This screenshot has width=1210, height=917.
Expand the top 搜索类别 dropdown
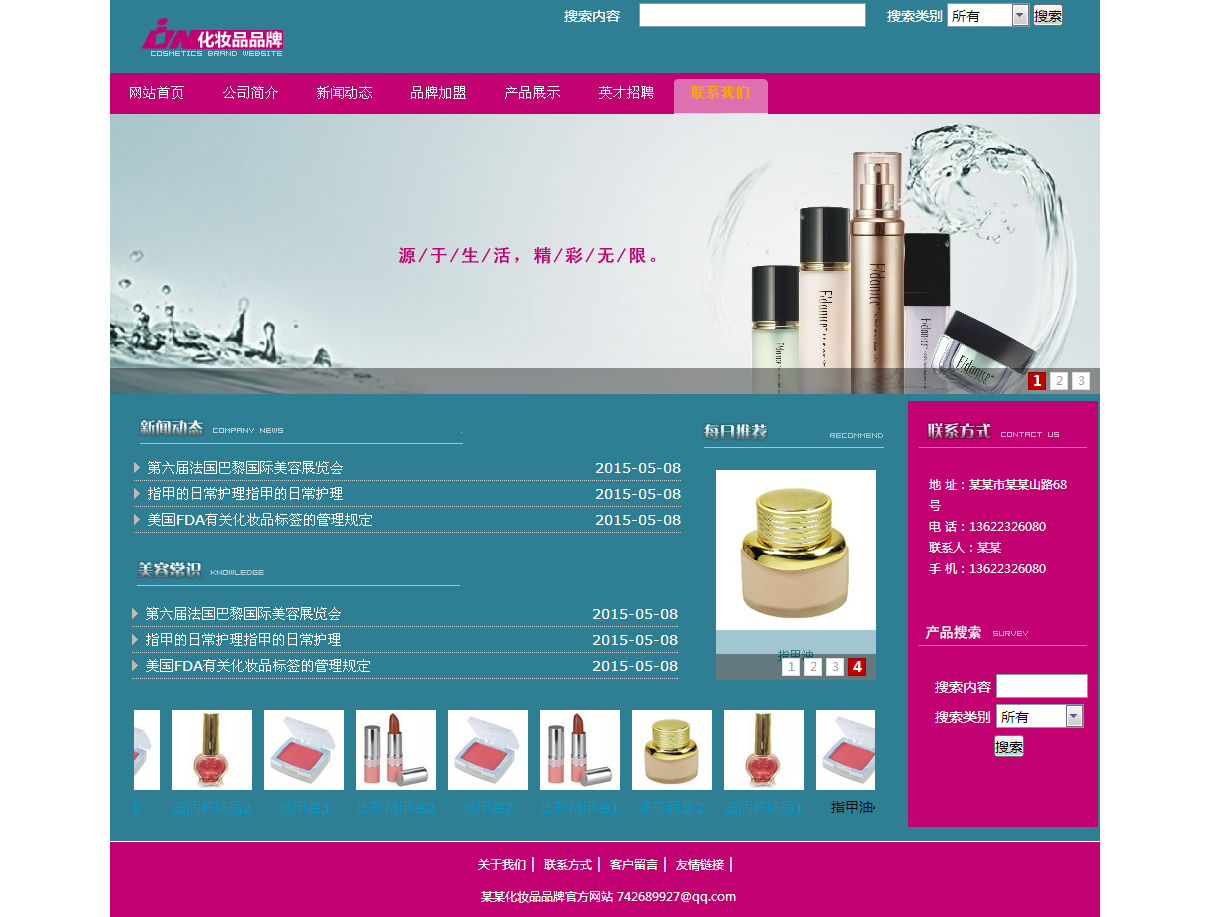click(1020, 15)
